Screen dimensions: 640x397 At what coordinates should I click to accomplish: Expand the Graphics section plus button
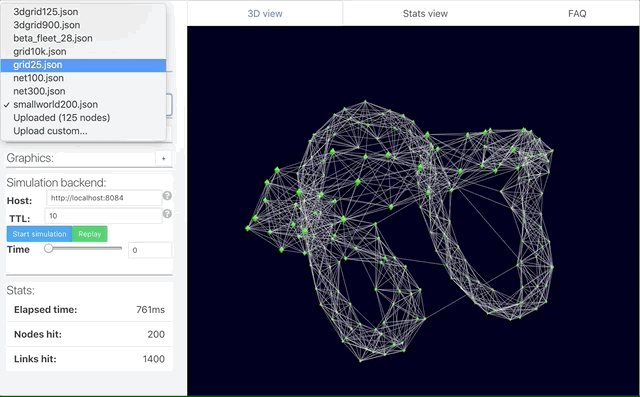click(163, 158)
